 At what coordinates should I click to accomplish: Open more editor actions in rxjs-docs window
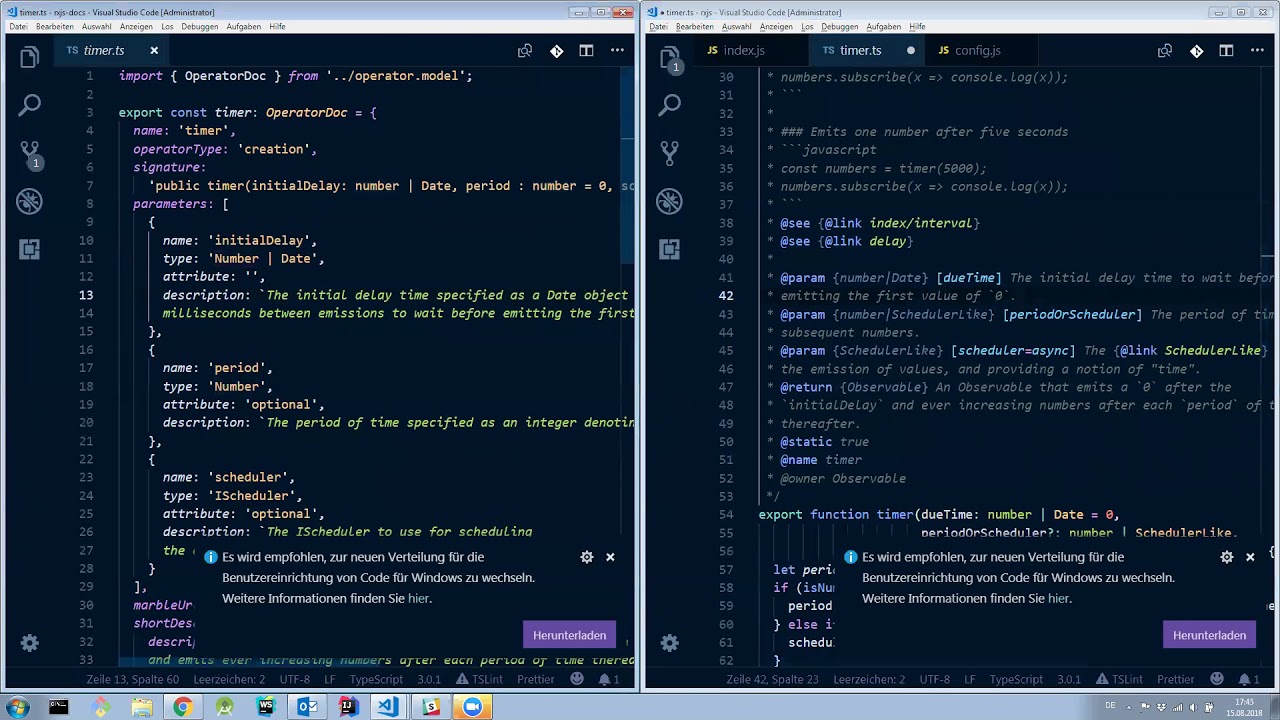tap(617, 50)
